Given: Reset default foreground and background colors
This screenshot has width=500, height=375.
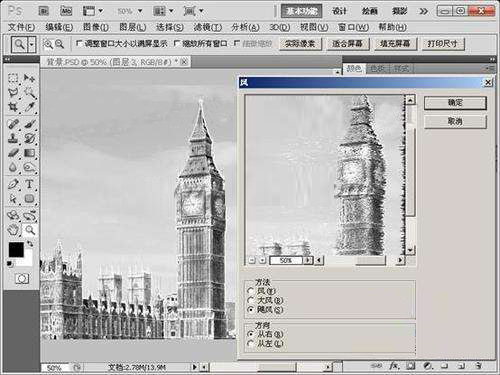Looking at the screenshot, I should point(10,264).
